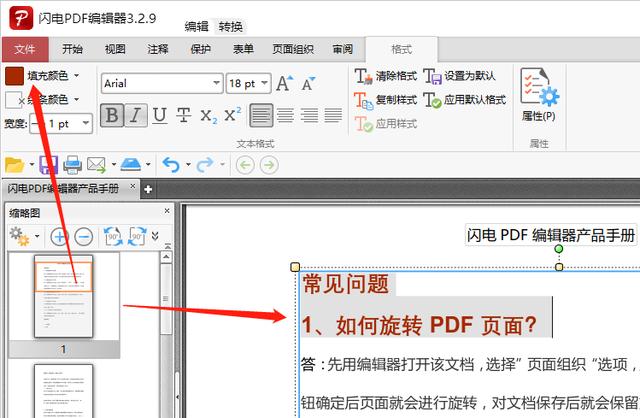Click the scanner icon
Image resolution: width=640 pixels, height=418 pixels.
(x=131, y=165)
